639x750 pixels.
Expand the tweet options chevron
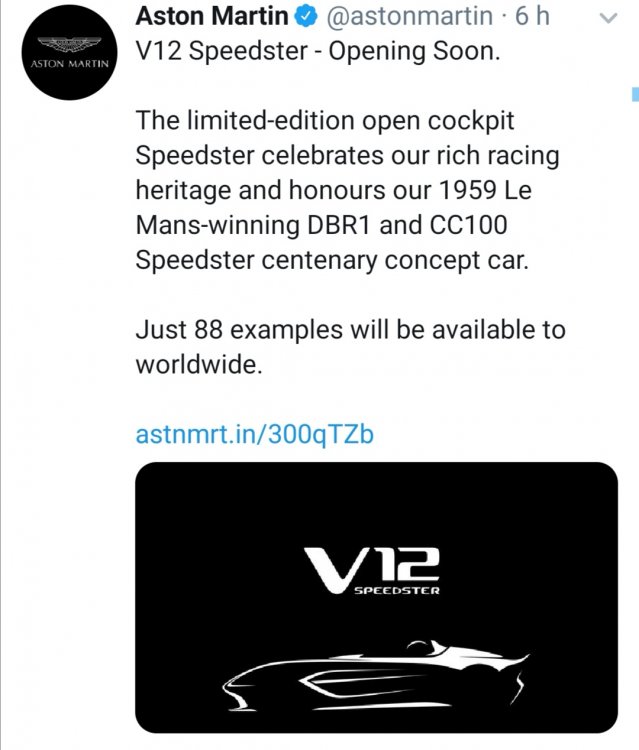(609, 18)
